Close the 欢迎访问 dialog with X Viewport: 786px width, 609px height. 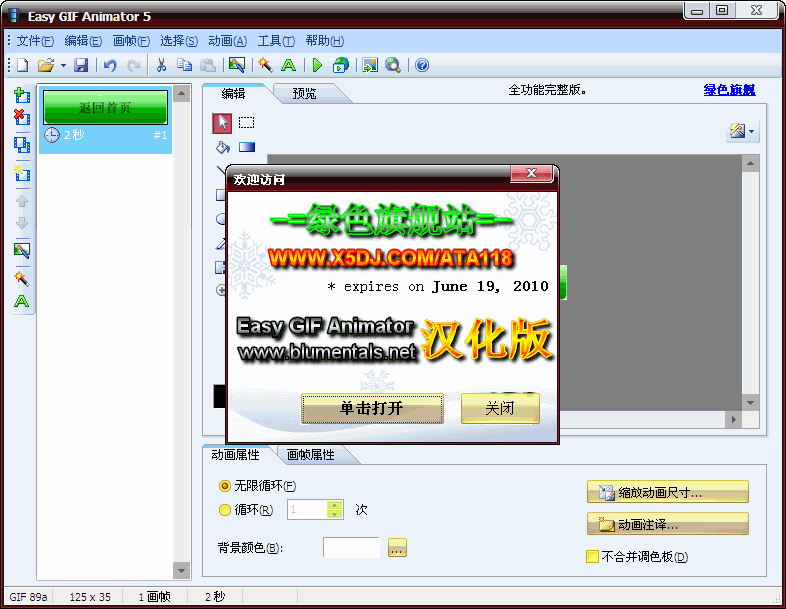(x=531, y=173)
